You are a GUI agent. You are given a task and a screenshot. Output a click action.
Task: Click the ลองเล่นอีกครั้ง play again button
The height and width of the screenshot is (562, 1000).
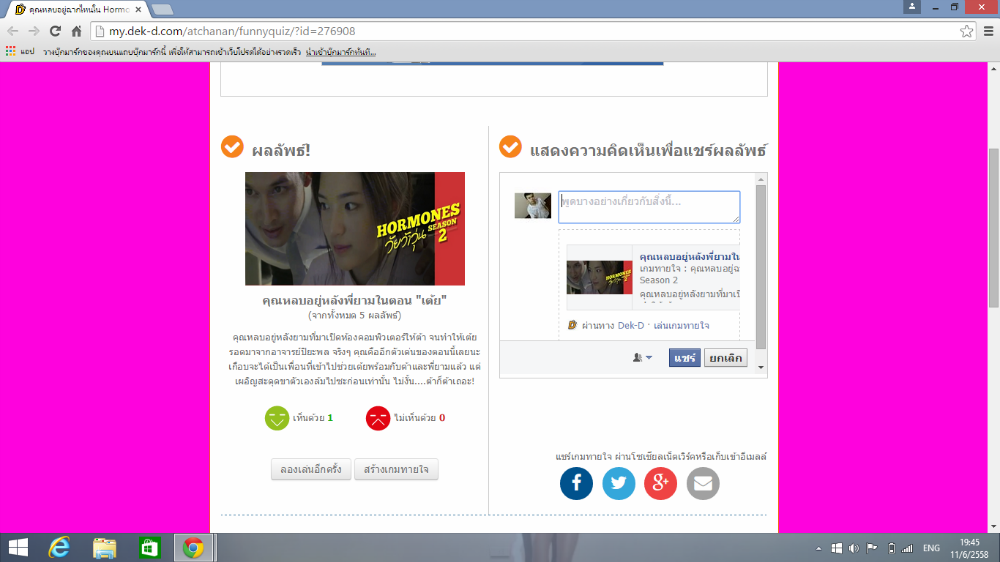click(x=310, y=469)
